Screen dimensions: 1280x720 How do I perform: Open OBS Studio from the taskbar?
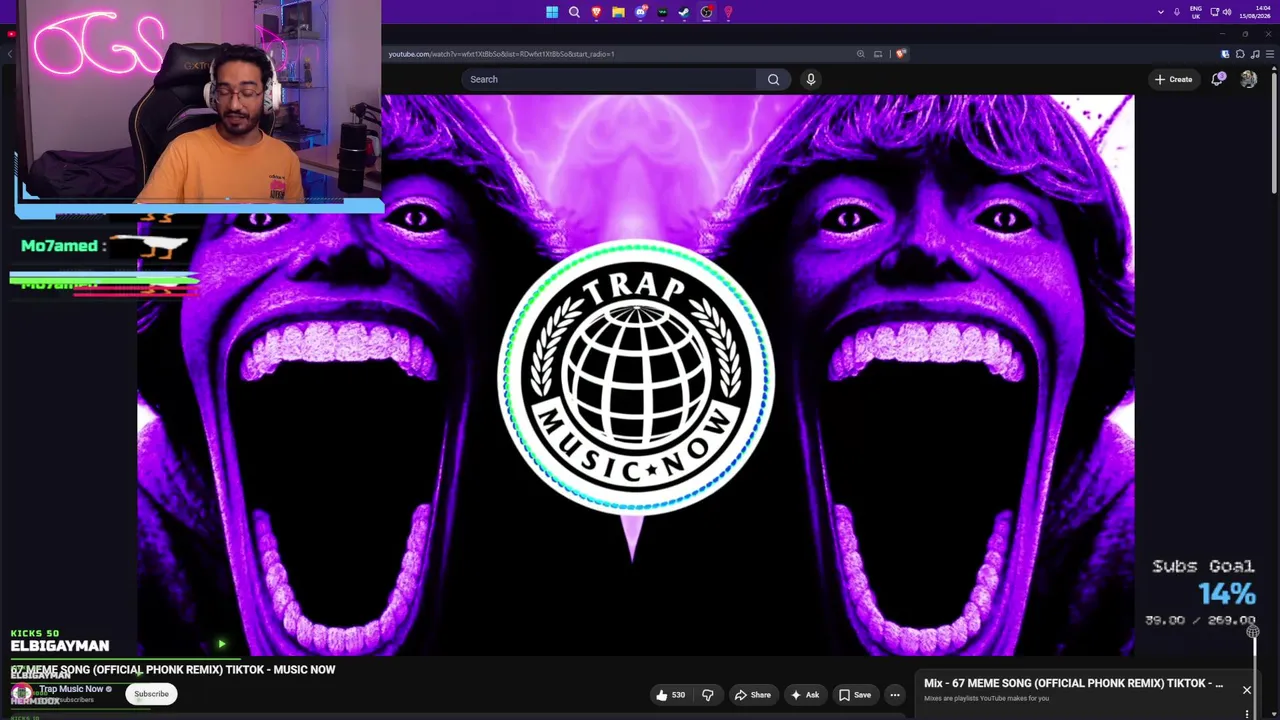pyautogui.click(x=706, y=12)
